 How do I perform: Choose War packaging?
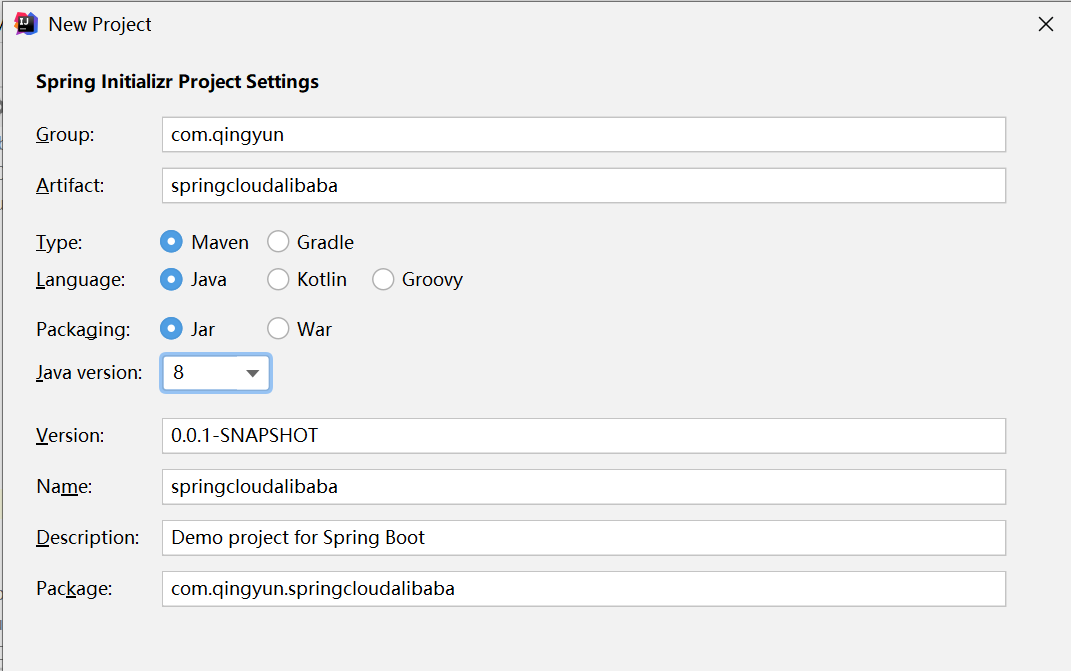click(277, 328)
